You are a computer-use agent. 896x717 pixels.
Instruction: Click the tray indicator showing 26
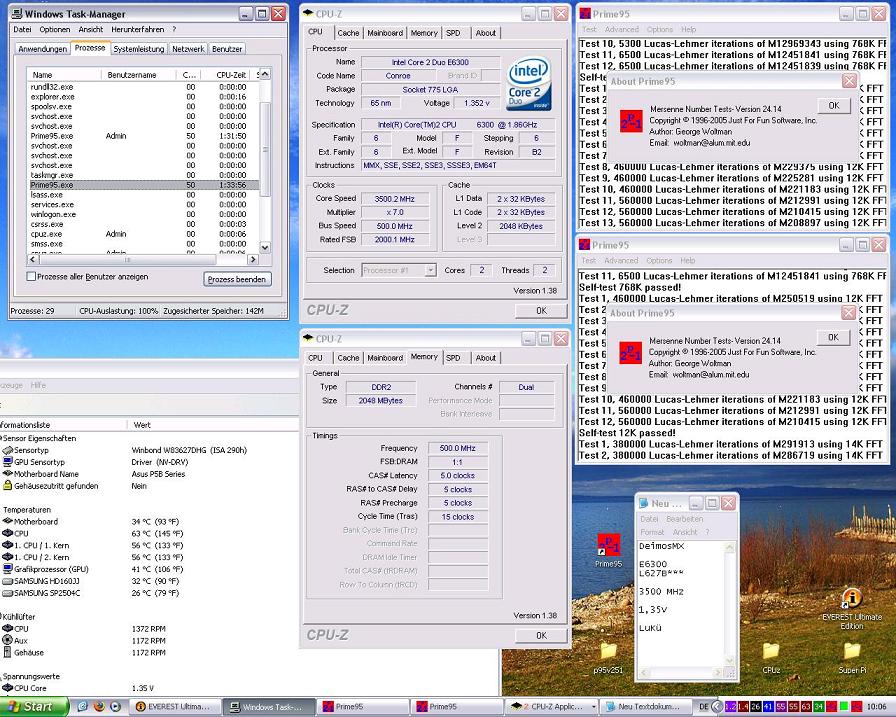(755, 707)
